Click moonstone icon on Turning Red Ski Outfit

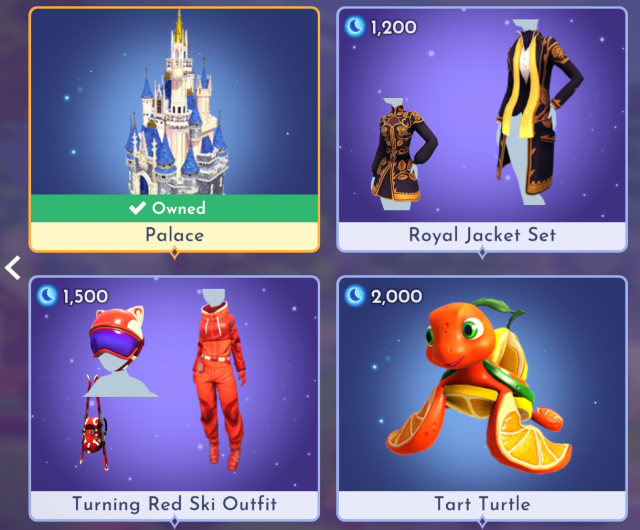(47, 296)
